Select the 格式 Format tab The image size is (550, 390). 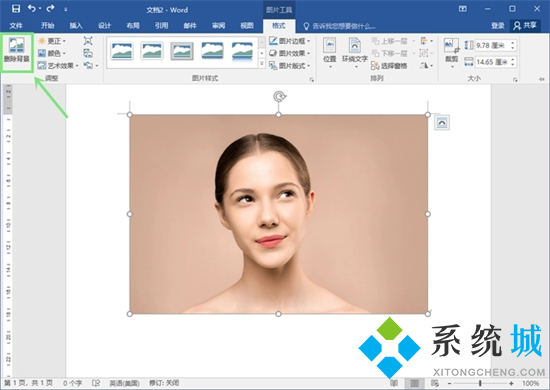[279, 26]
